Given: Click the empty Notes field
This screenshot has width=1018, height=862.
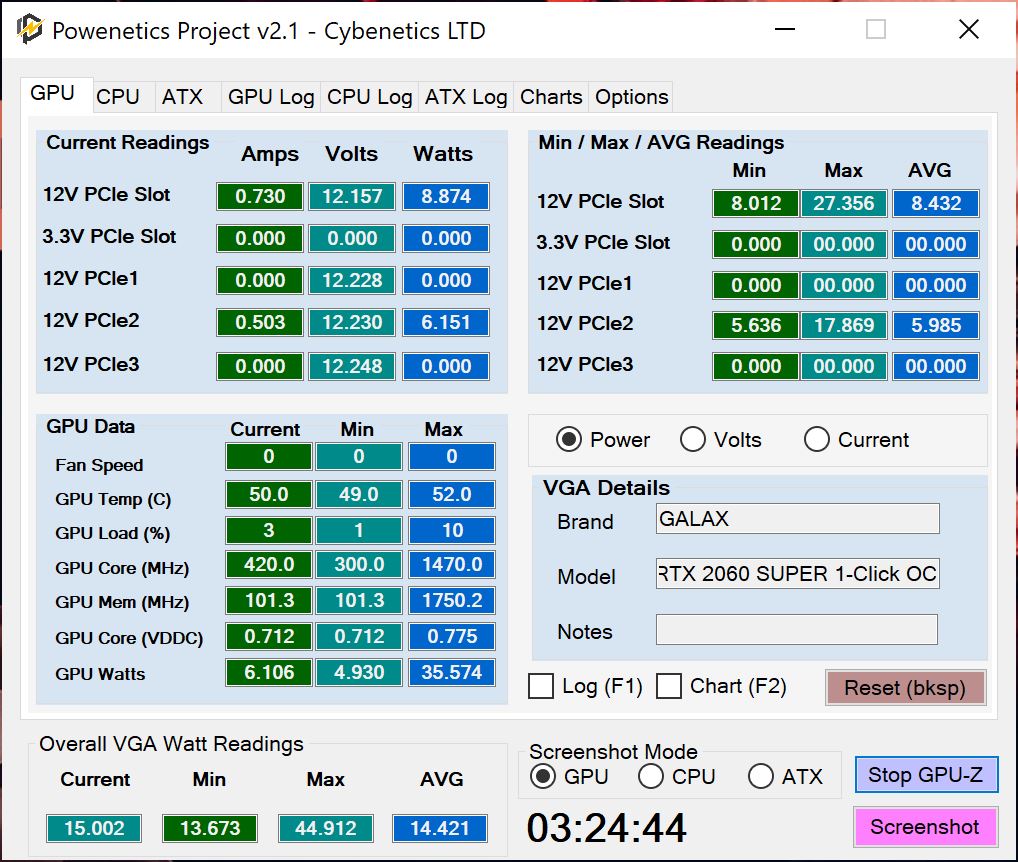Looking at the screenshot, I should point(797,630).
